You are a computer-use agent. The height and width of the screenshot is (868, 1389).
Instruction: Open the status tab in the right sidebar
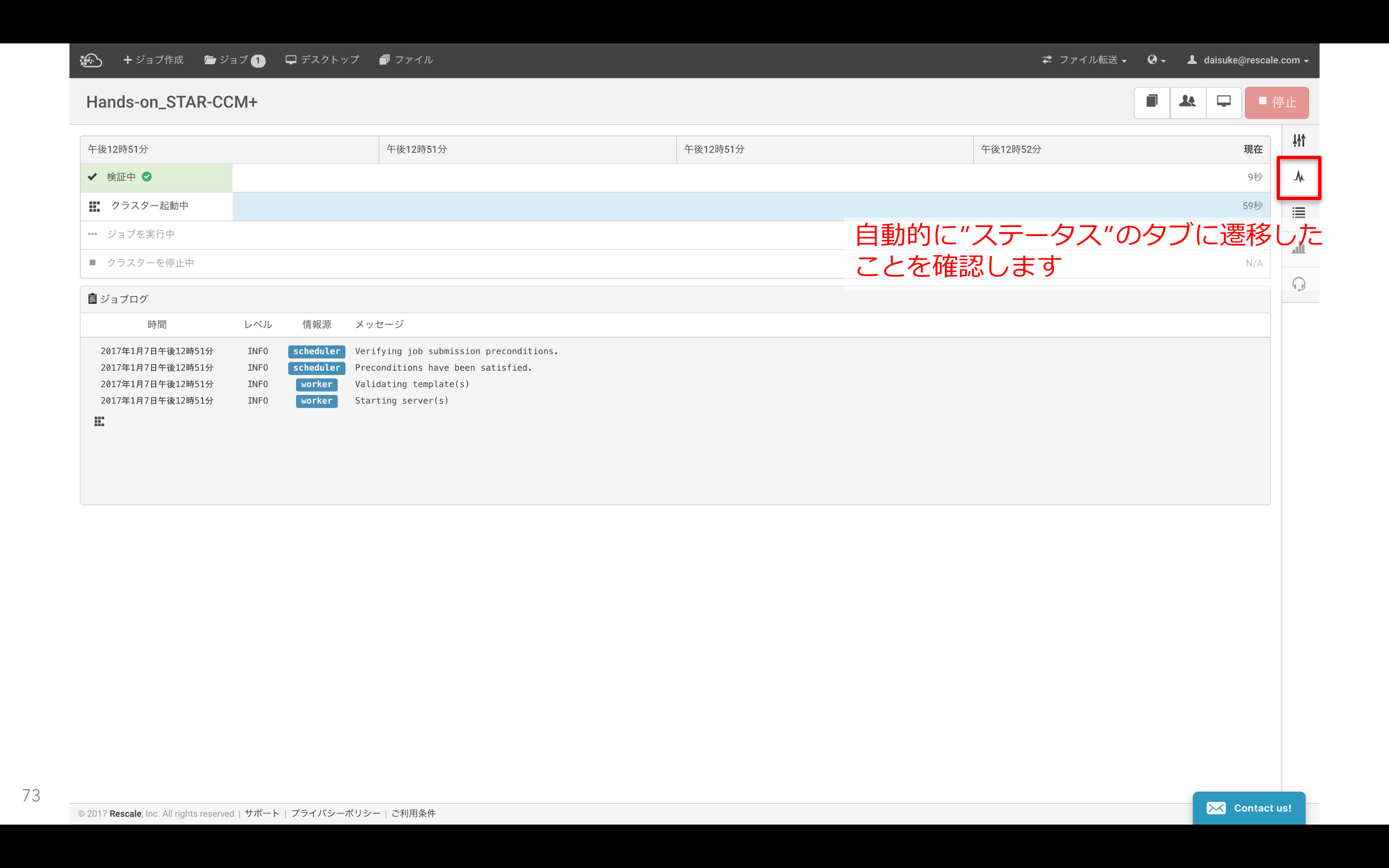tap(1299, 177)
